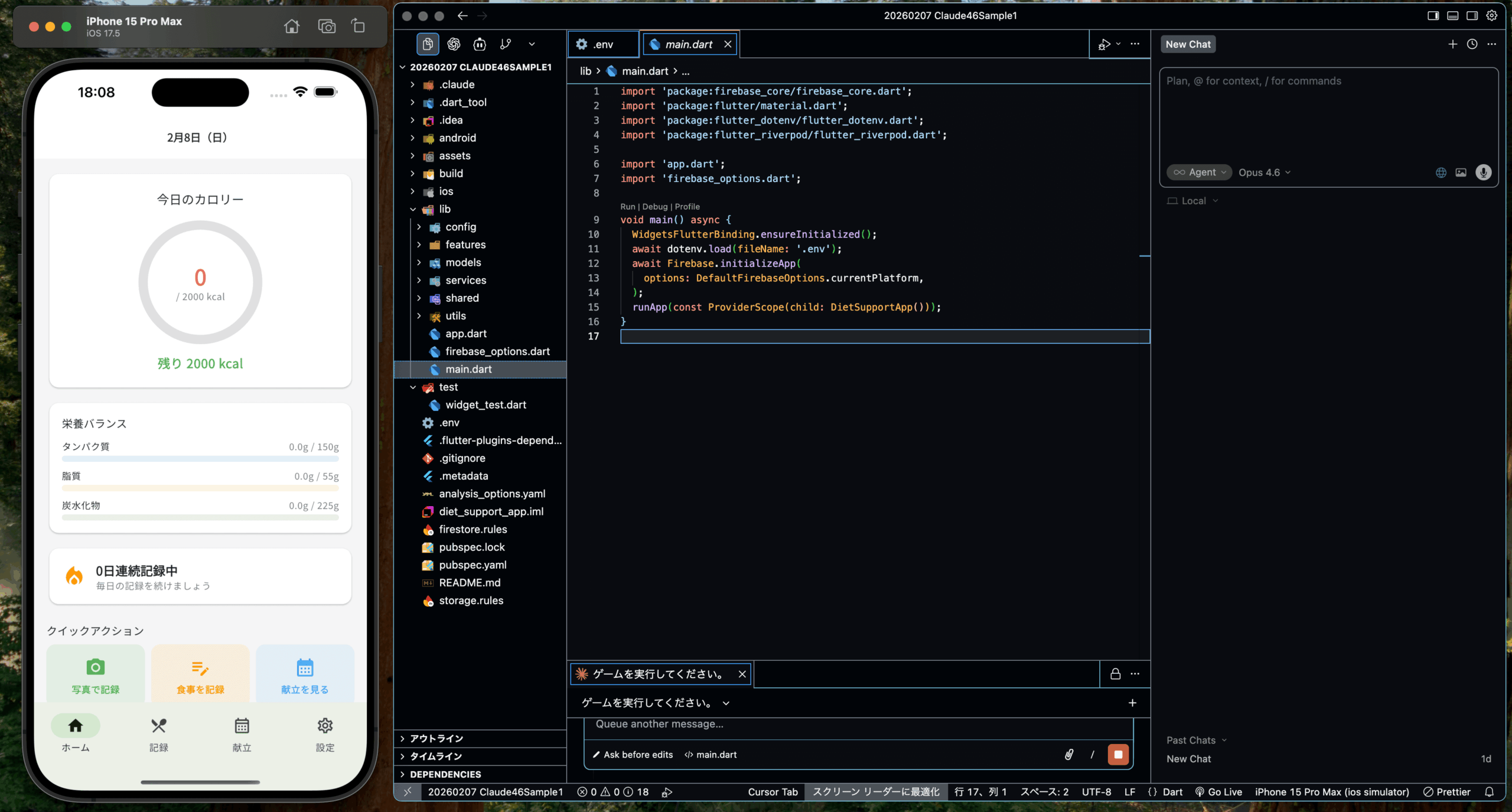Stop the running agent with red stop button
Screen dimensions: 1512x812
coord(1117,754)
